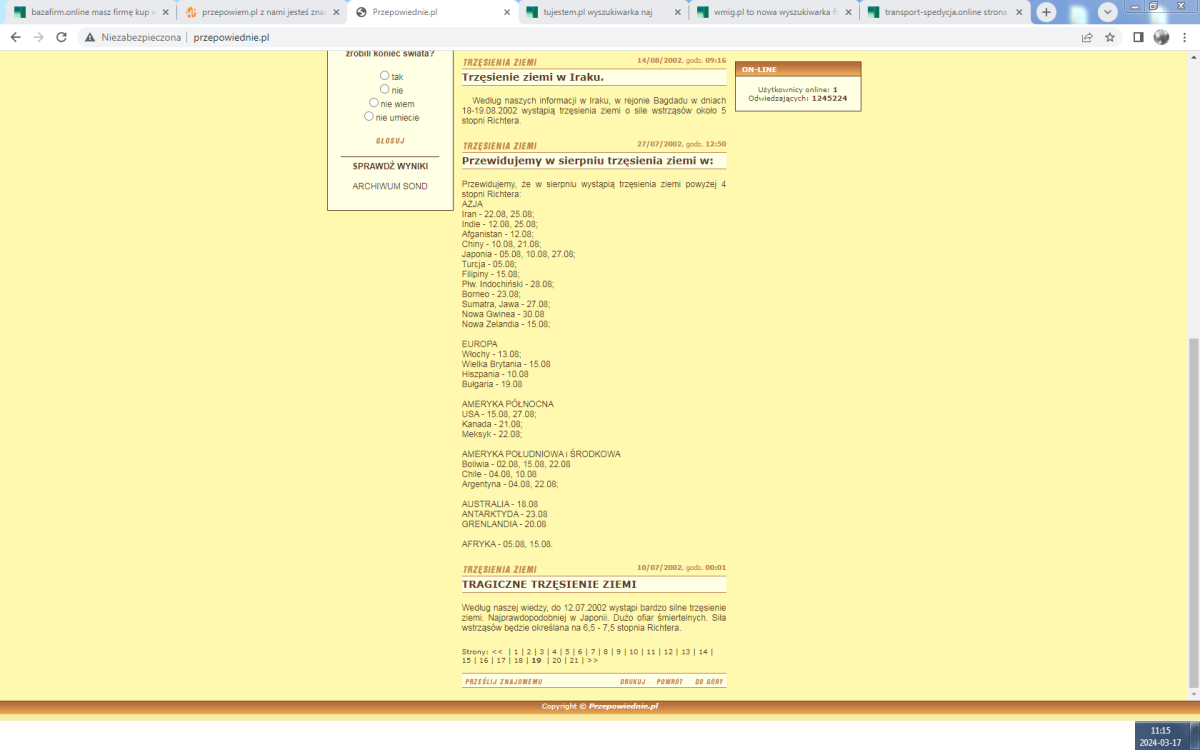Image resolution: width=1200 pixels, height=750 pixels.
Task: Select the 'nie wiem' radio button
Action: coord(374,102)
